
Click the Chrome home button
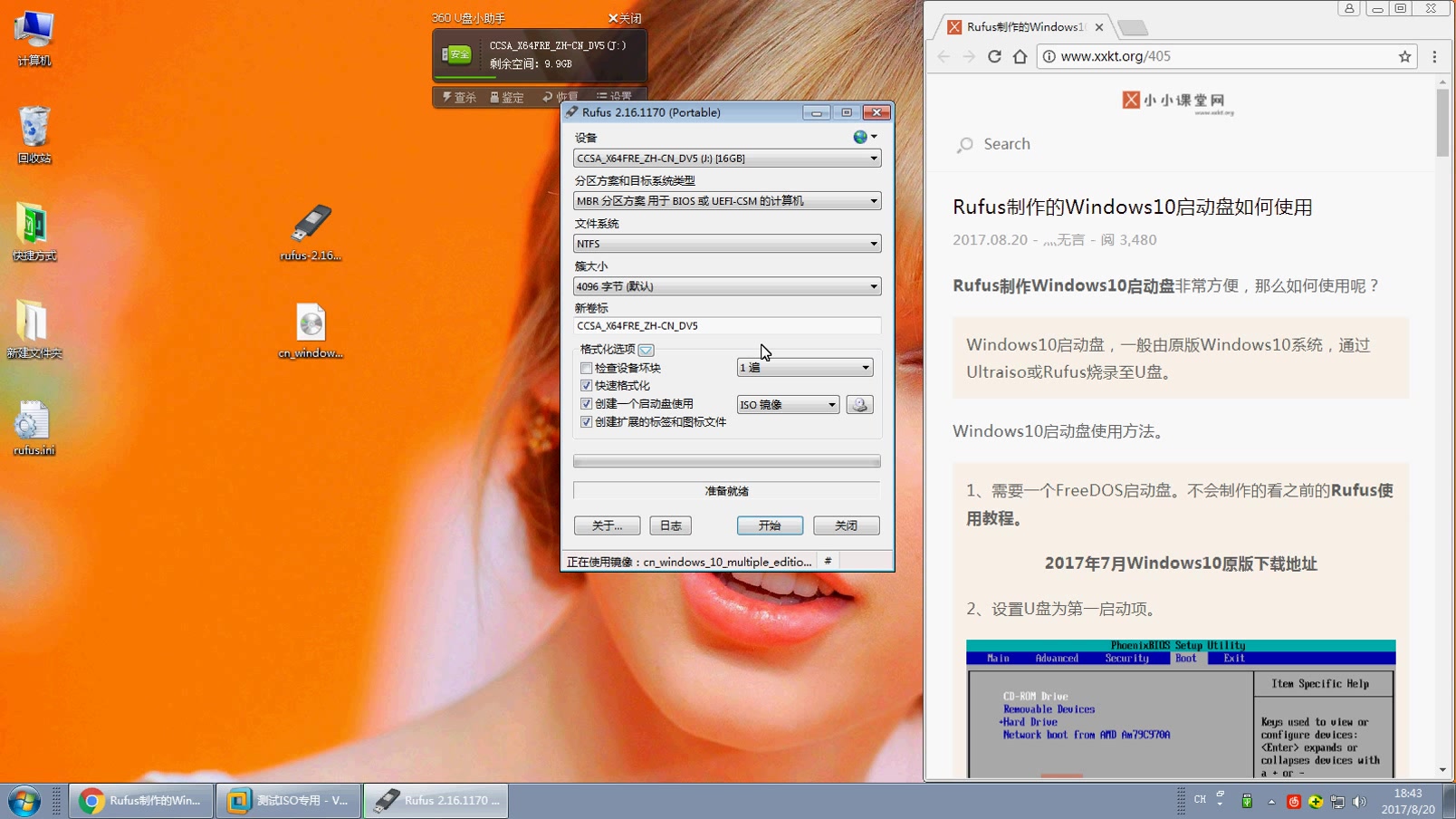pyautogui.click(x=1020, y=56)
